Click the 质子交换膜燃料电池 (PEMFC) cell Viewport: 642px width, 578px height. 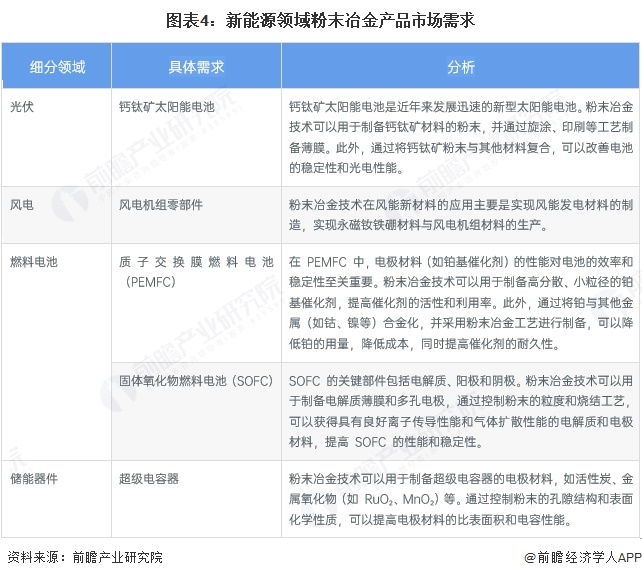point(197,303)
